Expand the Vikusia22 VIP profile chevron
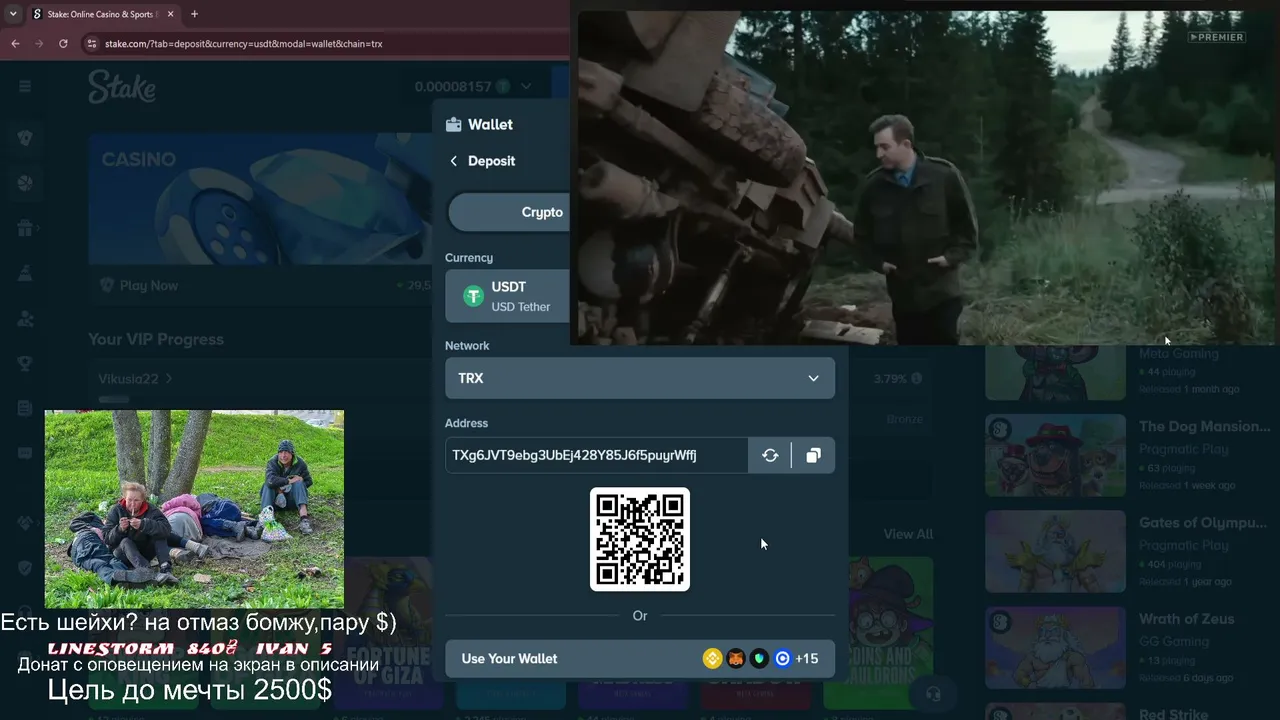 tap(169, 379)
